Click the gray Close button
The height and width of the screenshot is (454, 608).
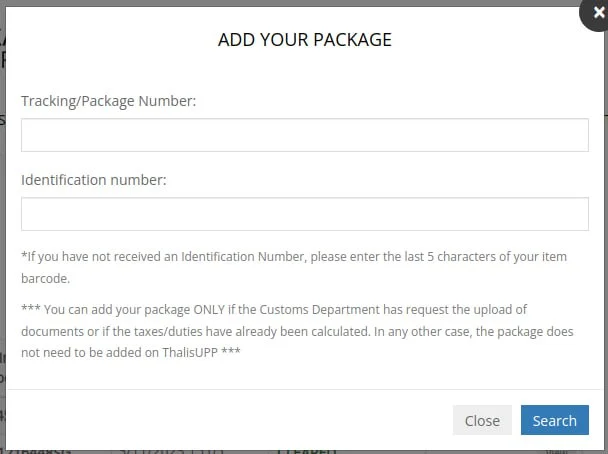click(482, 420)
